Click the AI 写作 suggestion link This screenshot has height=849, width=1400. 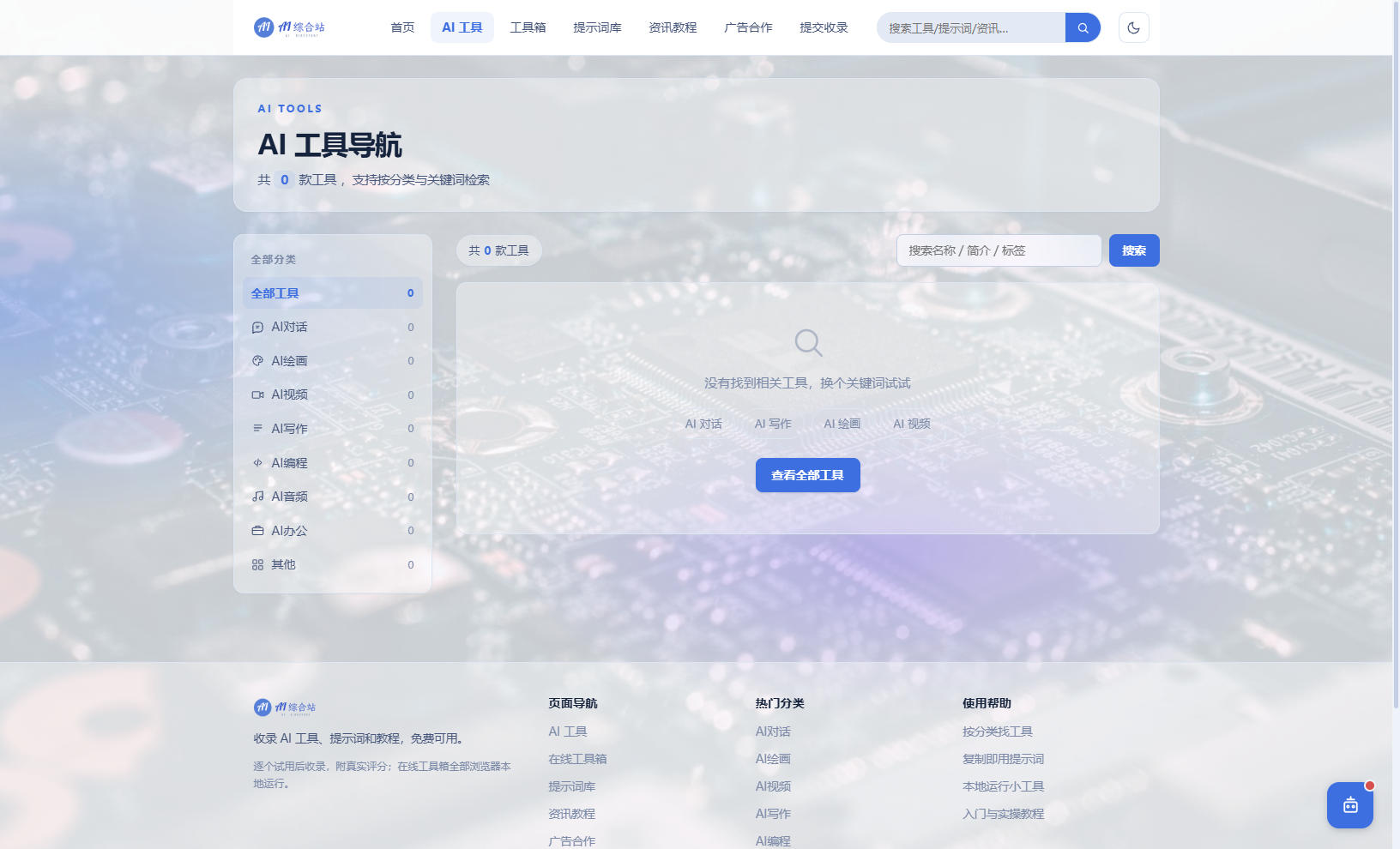click(773, 424)
